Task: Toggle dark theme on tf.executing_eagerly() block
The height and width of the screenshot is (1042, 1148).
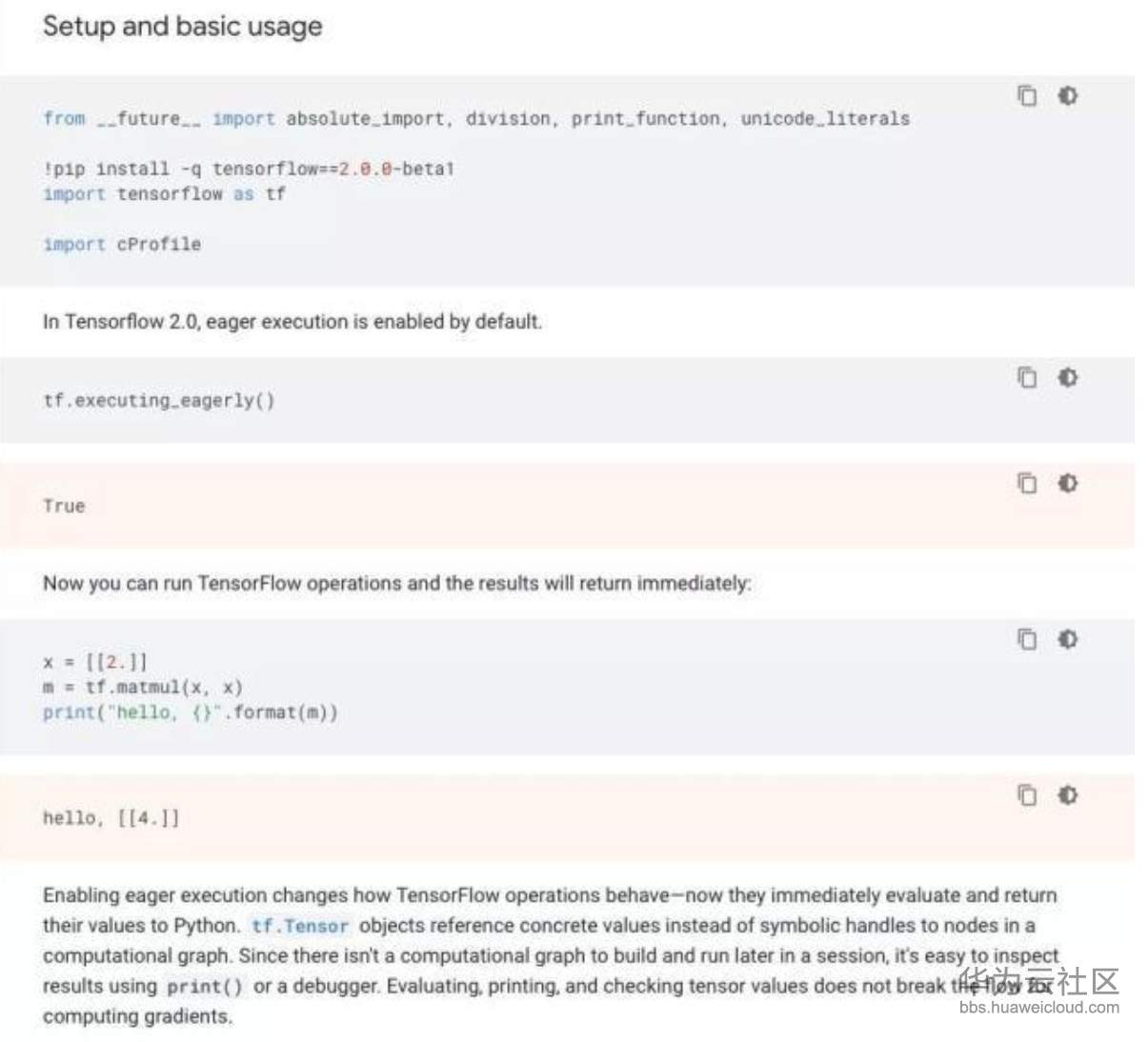Action: point(1068,378)
